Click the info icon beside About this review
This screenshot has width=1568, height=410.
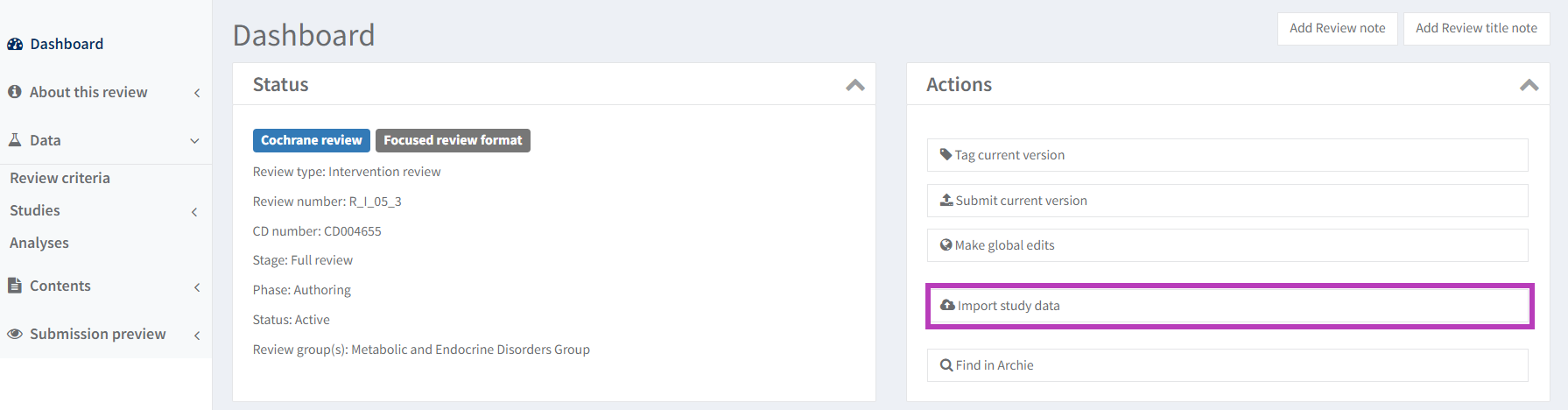pyautogui.click(x=15, y=92)
